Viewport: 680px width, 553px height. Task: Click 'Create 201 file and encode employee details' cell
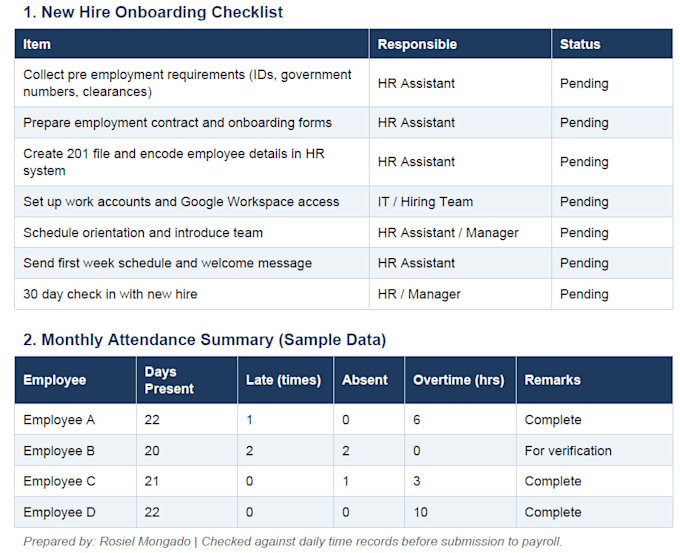pyautogui.click(x=192, y=162)
